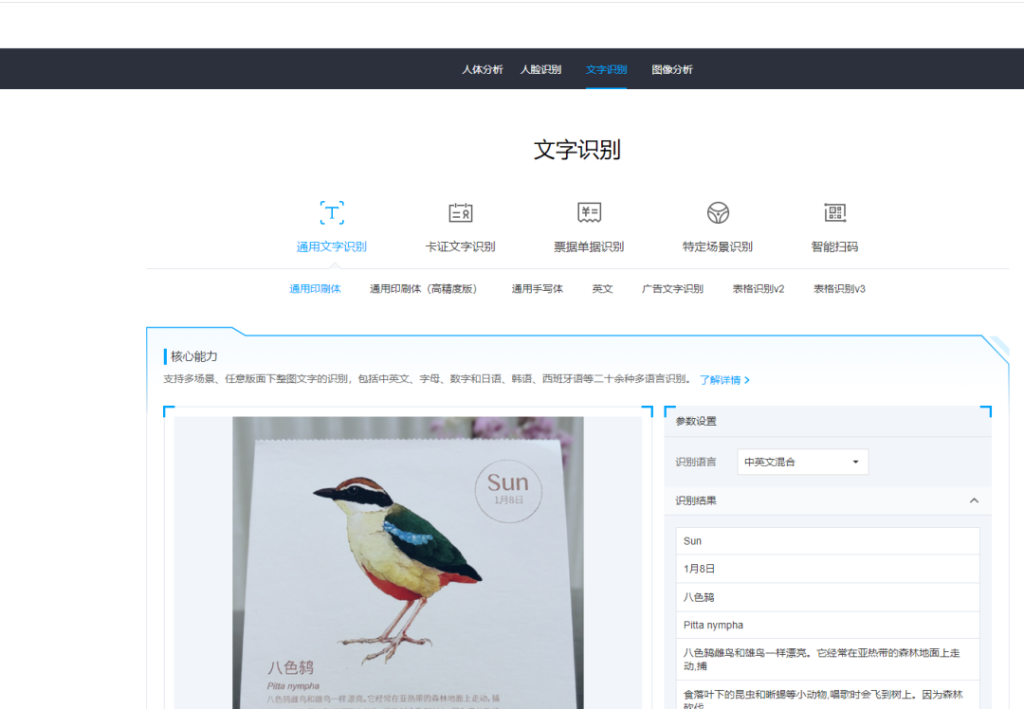Select the 智能扫码 QR code icon
This screenshot has width=1024, height=709.
pyautogui.click(x=835, y=213)
